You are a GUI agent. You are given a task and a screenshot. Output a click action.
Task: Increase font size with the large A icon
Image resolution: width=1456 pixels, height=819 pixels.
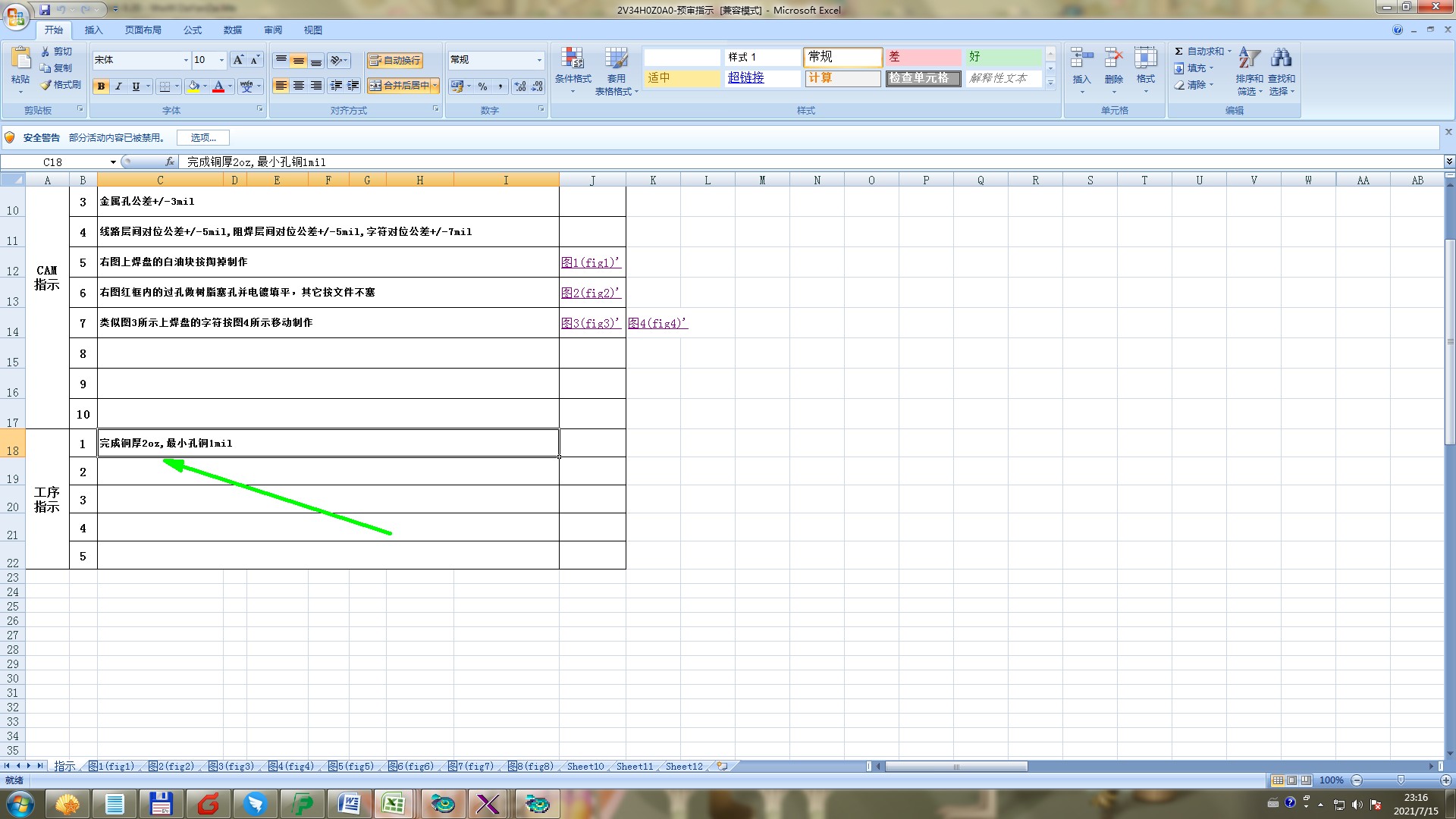click(238, 60)
